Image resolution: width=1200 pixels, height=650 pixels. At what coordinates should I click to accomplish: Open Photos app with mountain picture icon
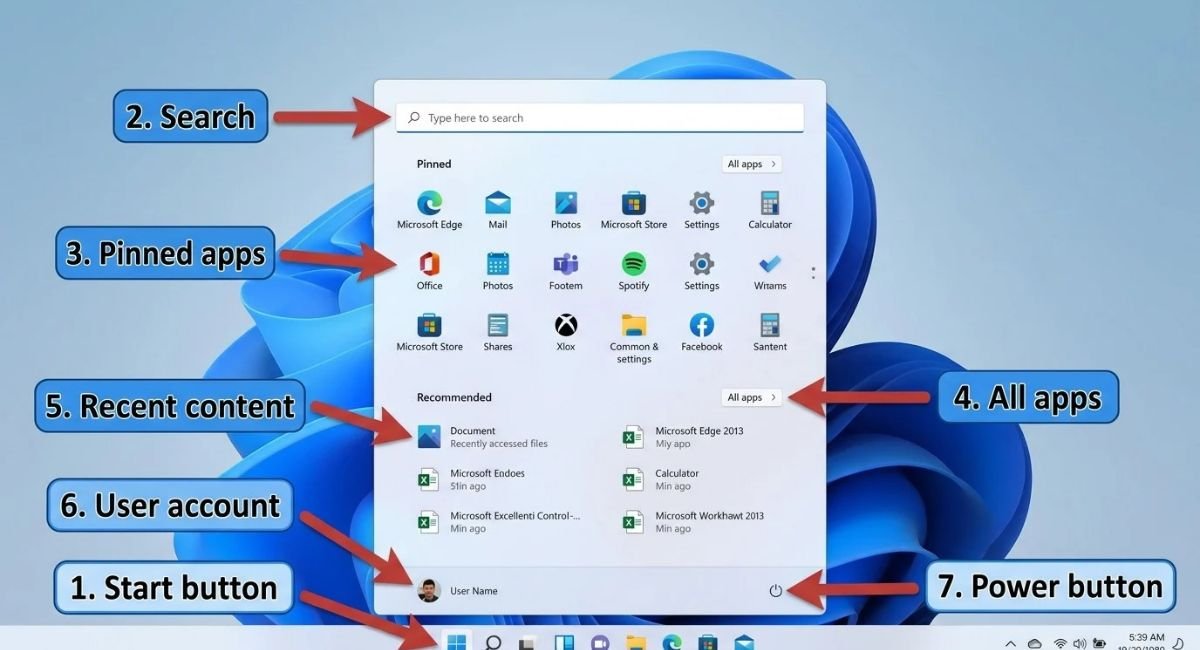[x=566, y=211]
